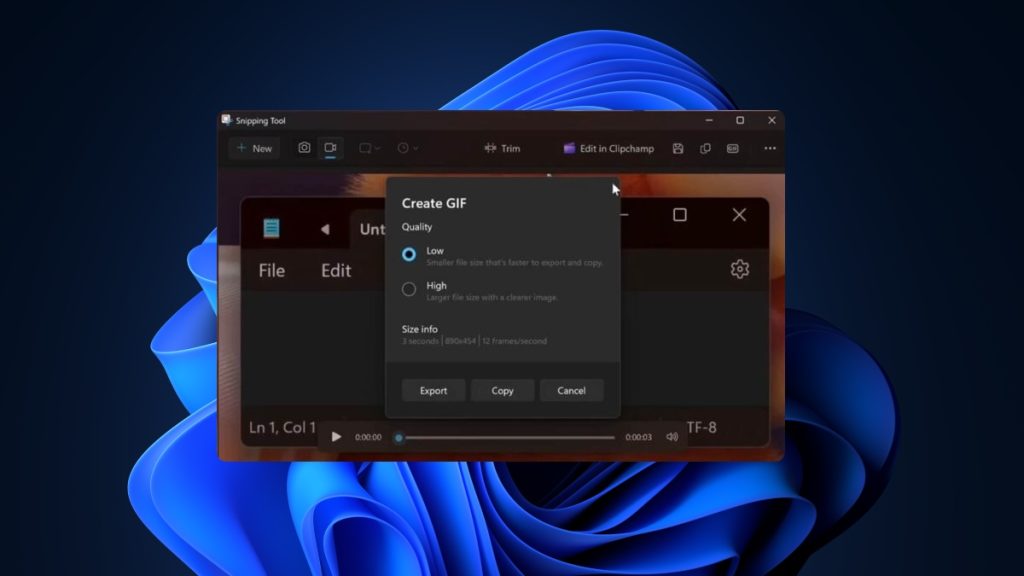Viewport: 1024px width, 576px height.
Task: Select High quality for the GIF
Action: point(409,288)
